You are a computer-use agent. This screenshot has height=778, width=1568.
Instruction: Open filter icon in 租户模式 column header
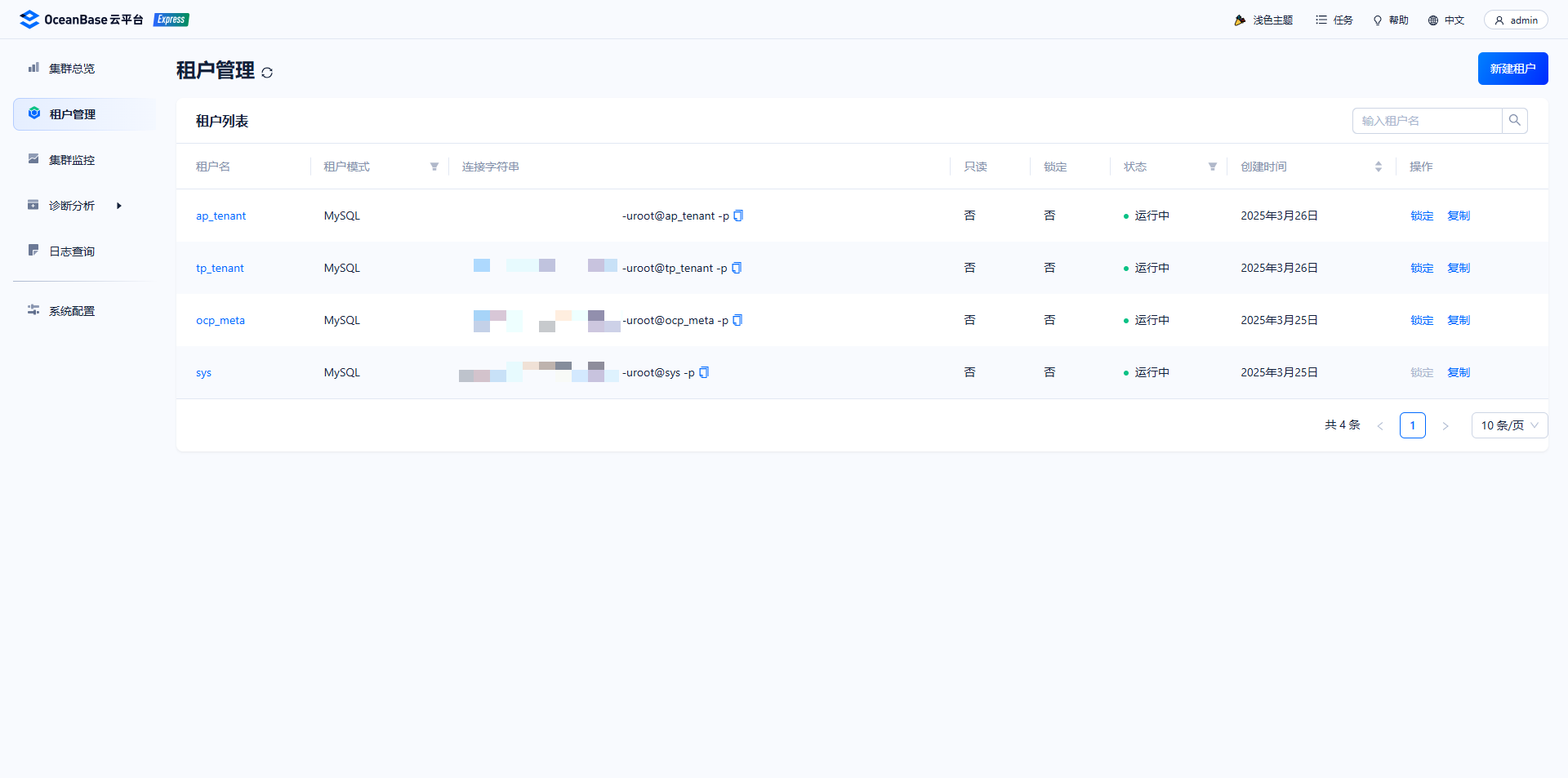pos(434,167)
